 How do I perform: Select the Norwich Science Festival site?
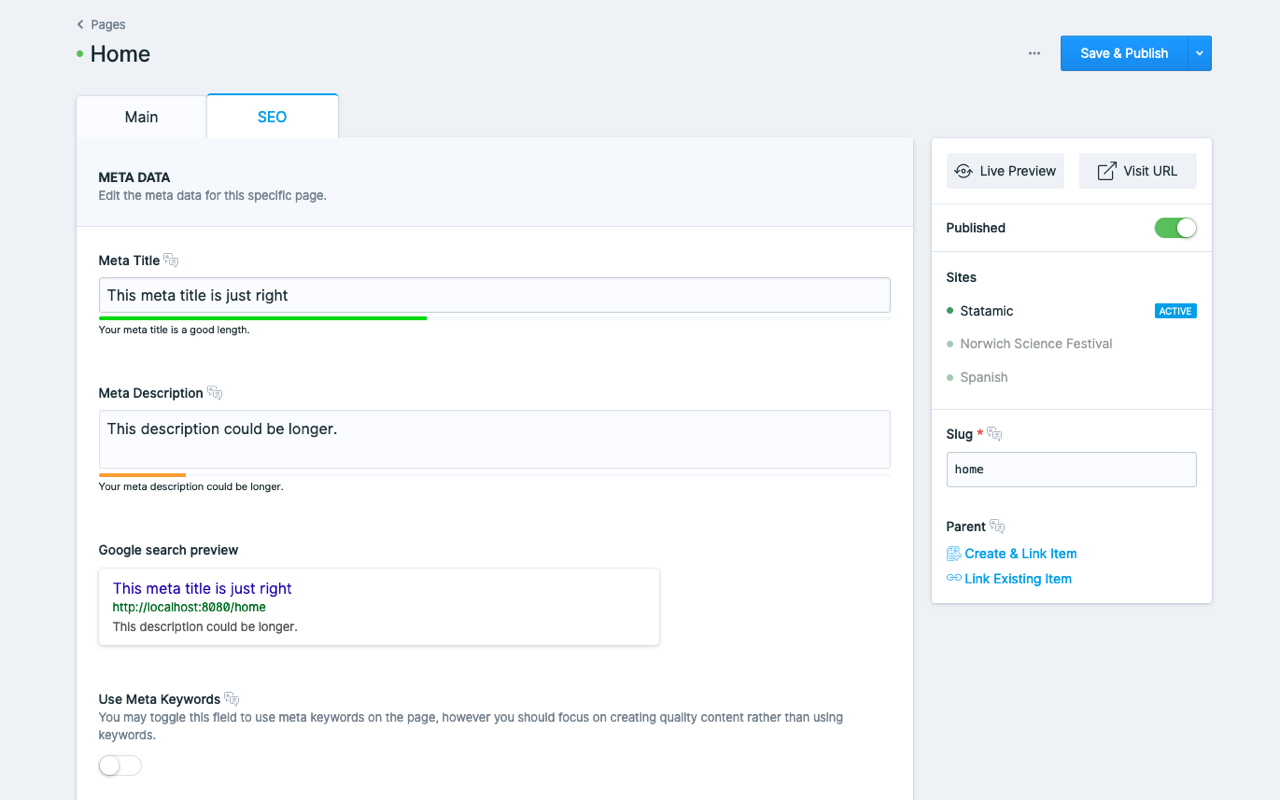[1036, 344]
